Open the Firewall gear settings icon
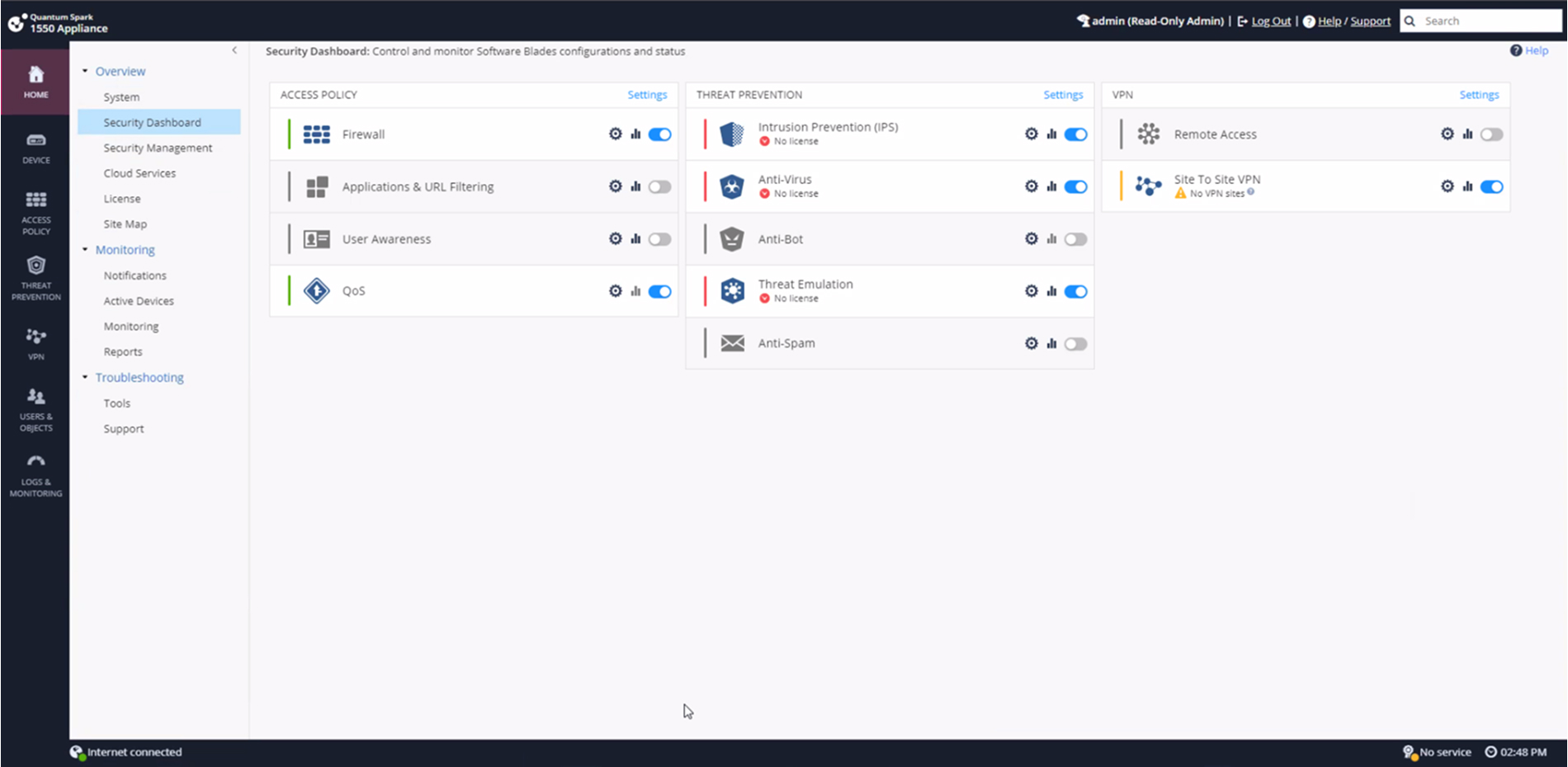1568x767 pixels. [x=615, y=134]
